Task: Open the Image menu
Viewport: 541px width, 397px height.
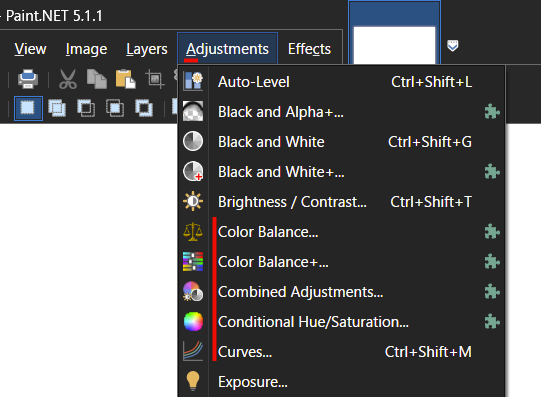Action: click(x=86, y=49)
